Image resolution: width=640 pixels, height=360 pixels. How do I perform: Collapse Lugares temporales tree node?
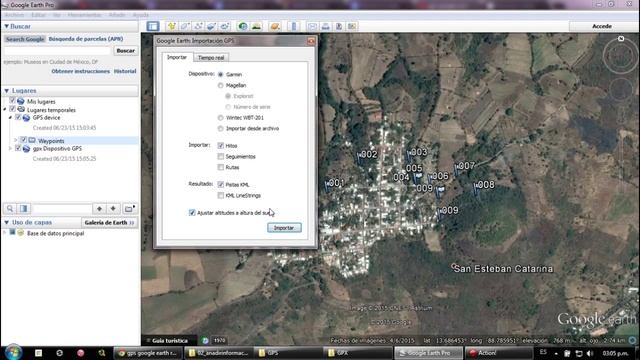5,109
